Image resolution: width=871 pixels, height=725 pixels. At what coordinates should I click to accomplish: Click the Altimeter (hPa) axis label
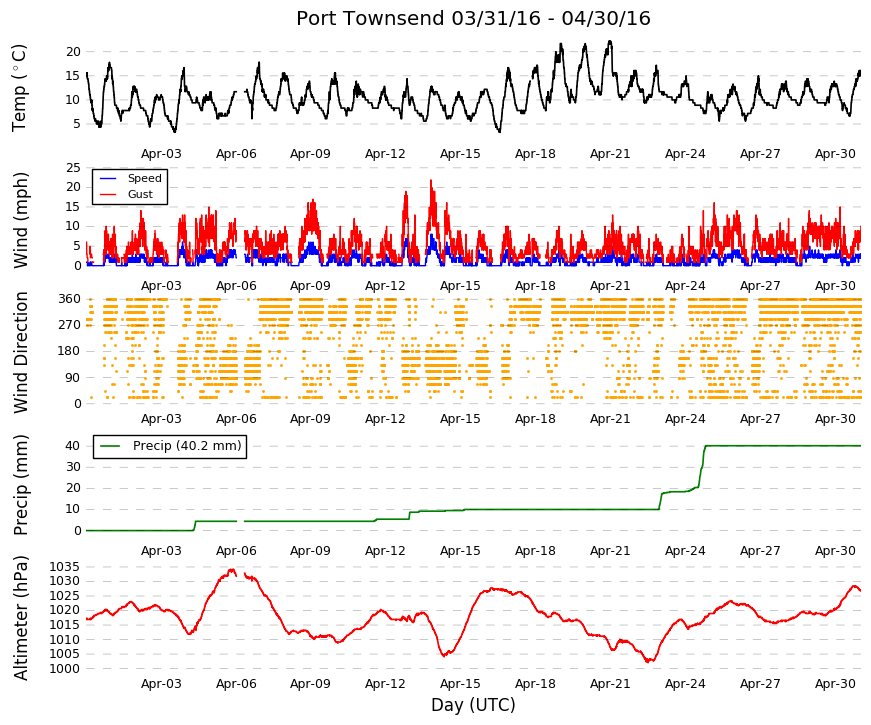(x=20, y=617)
